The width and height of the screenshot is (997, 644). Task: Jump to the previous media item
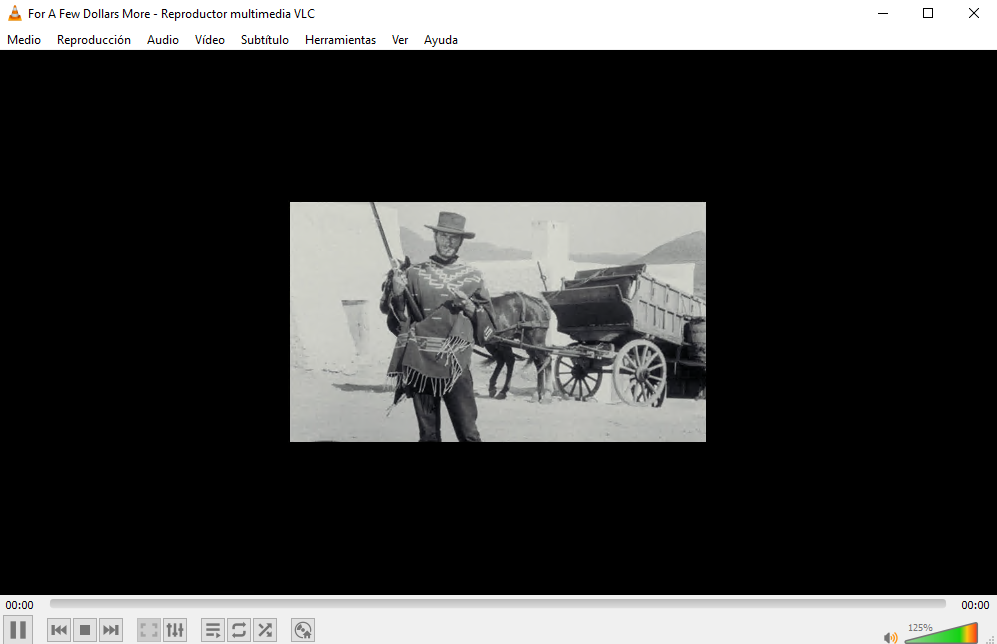point(58,630)
